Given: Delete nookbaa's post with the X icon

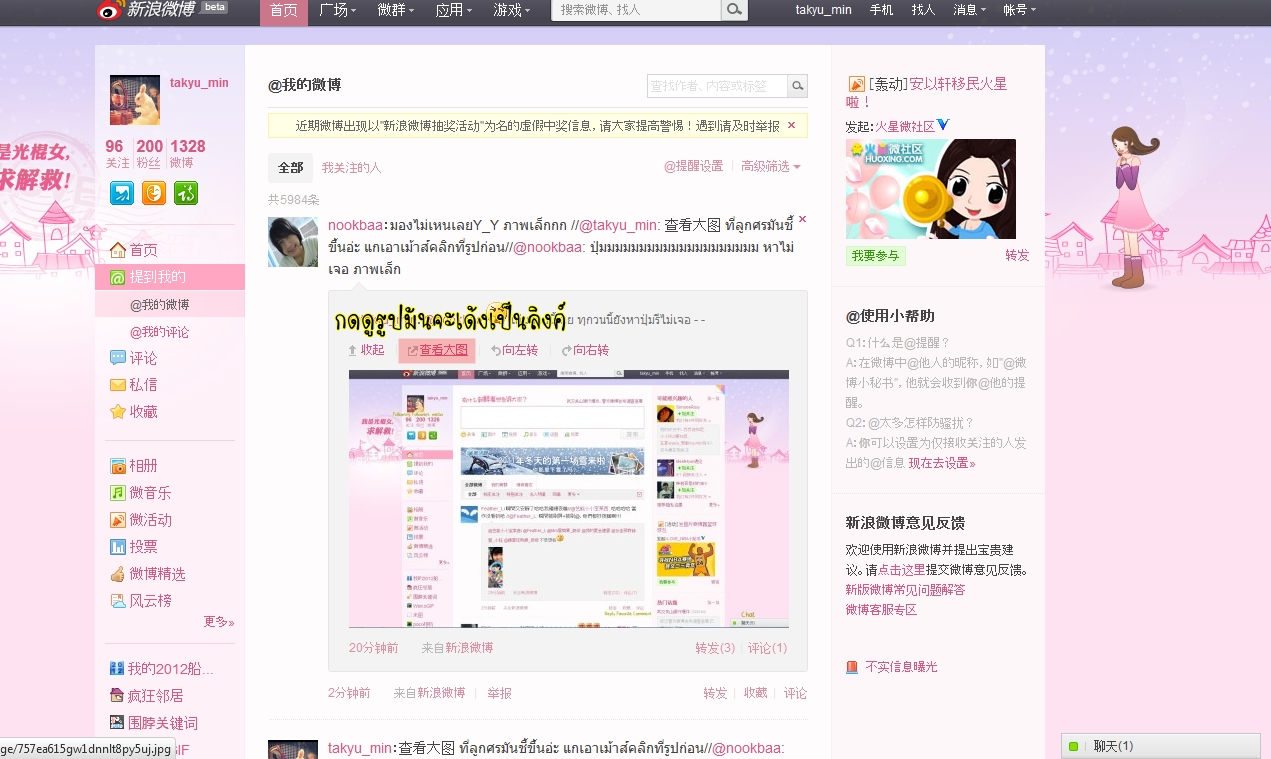Looking at the screenshot, I should coord(802,219).
